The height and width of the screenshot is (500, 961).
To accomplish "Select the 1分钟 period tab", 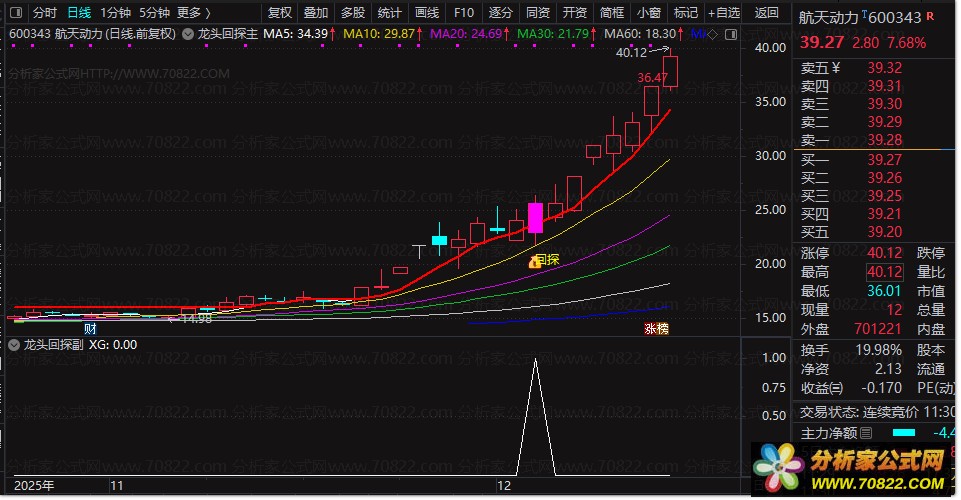I will [x=115, y=12].
